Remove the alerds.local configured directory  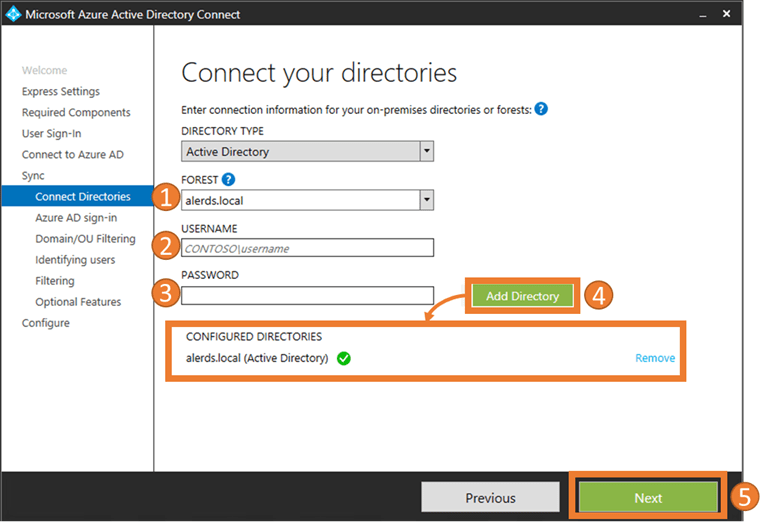655,358
